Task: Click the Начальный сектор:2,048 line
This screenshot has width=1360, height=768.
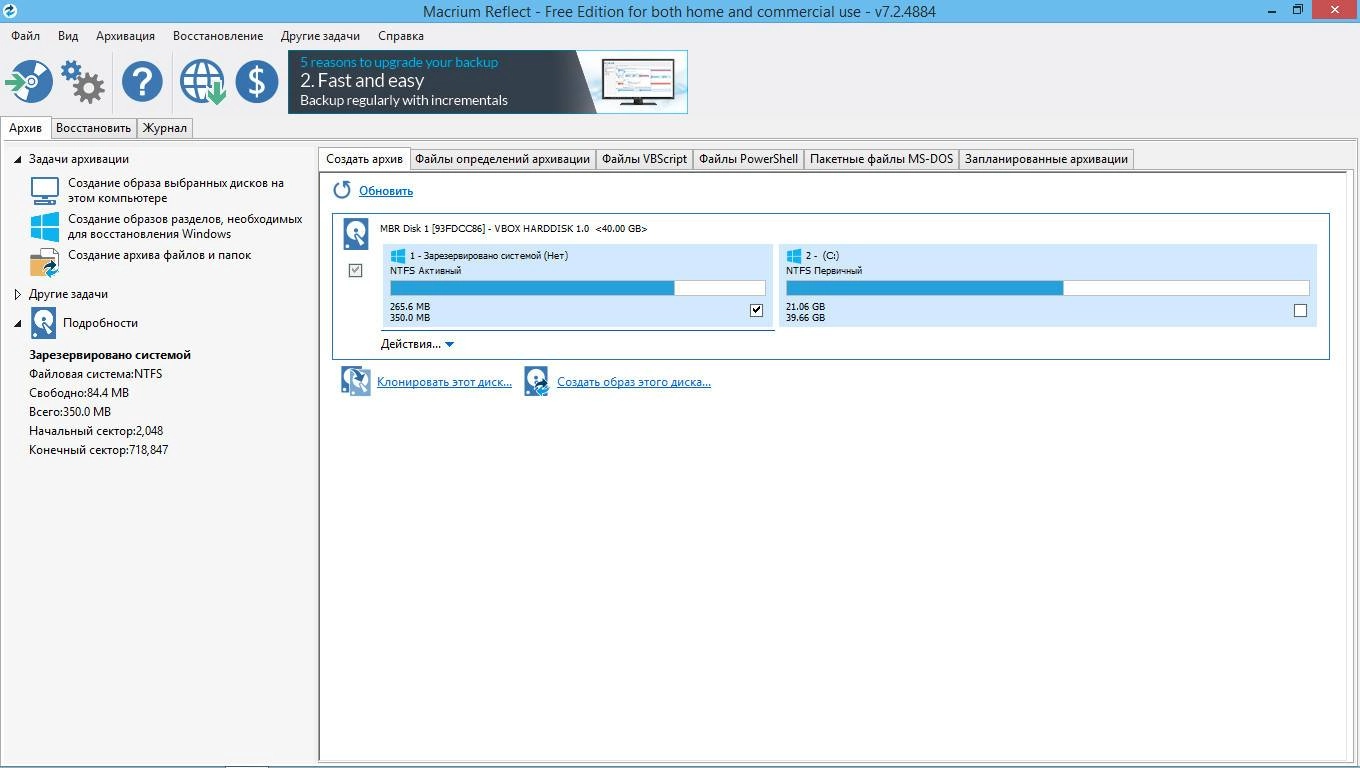Action: pos(96,431)
